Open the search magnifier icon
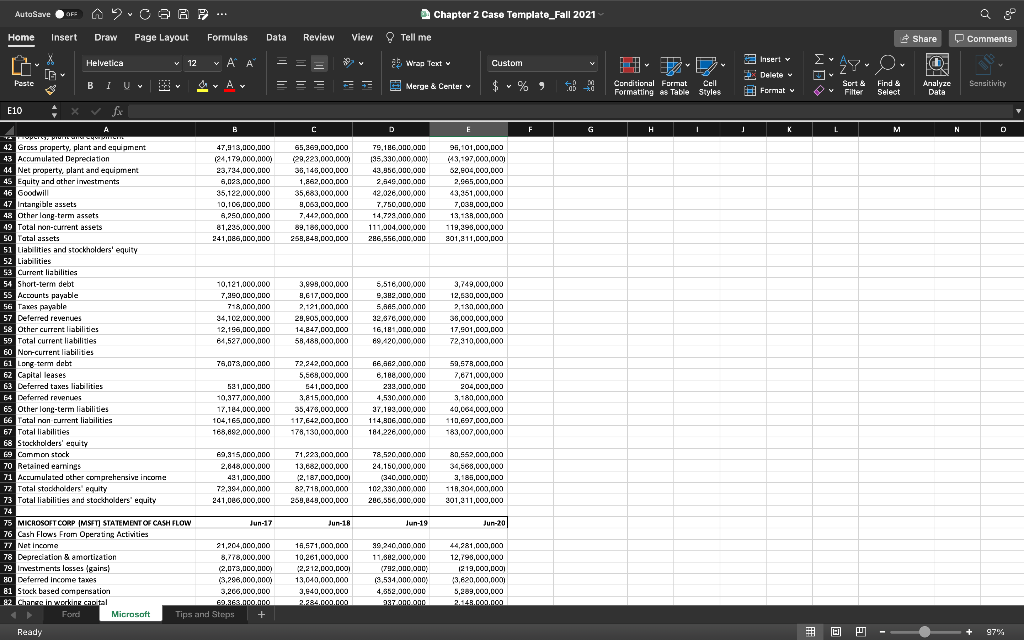 coord(985,14)
